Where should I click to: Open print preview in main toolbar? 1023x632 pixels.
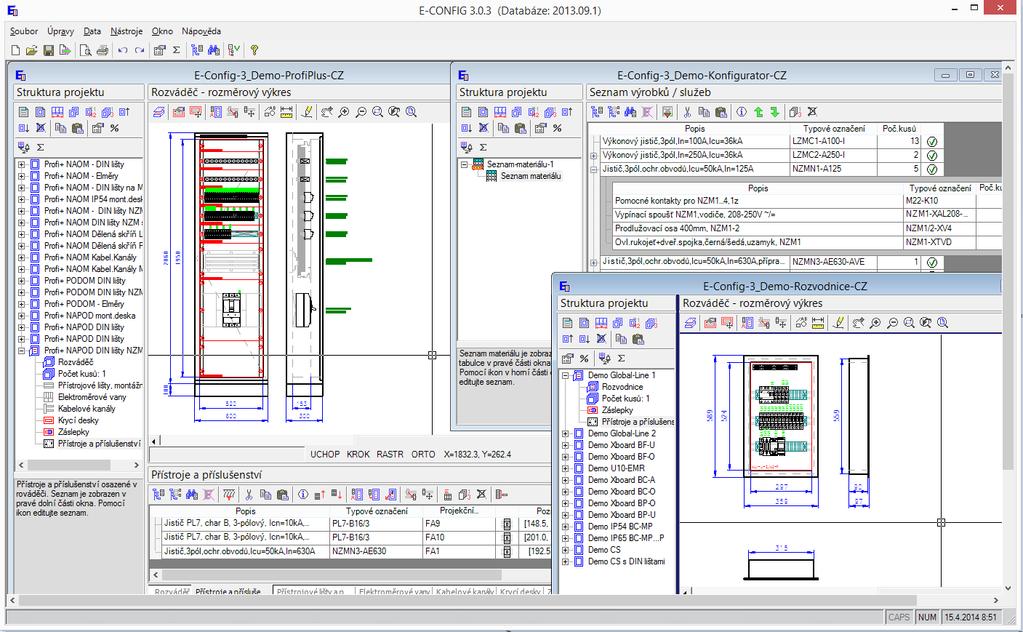coord(85,50)
